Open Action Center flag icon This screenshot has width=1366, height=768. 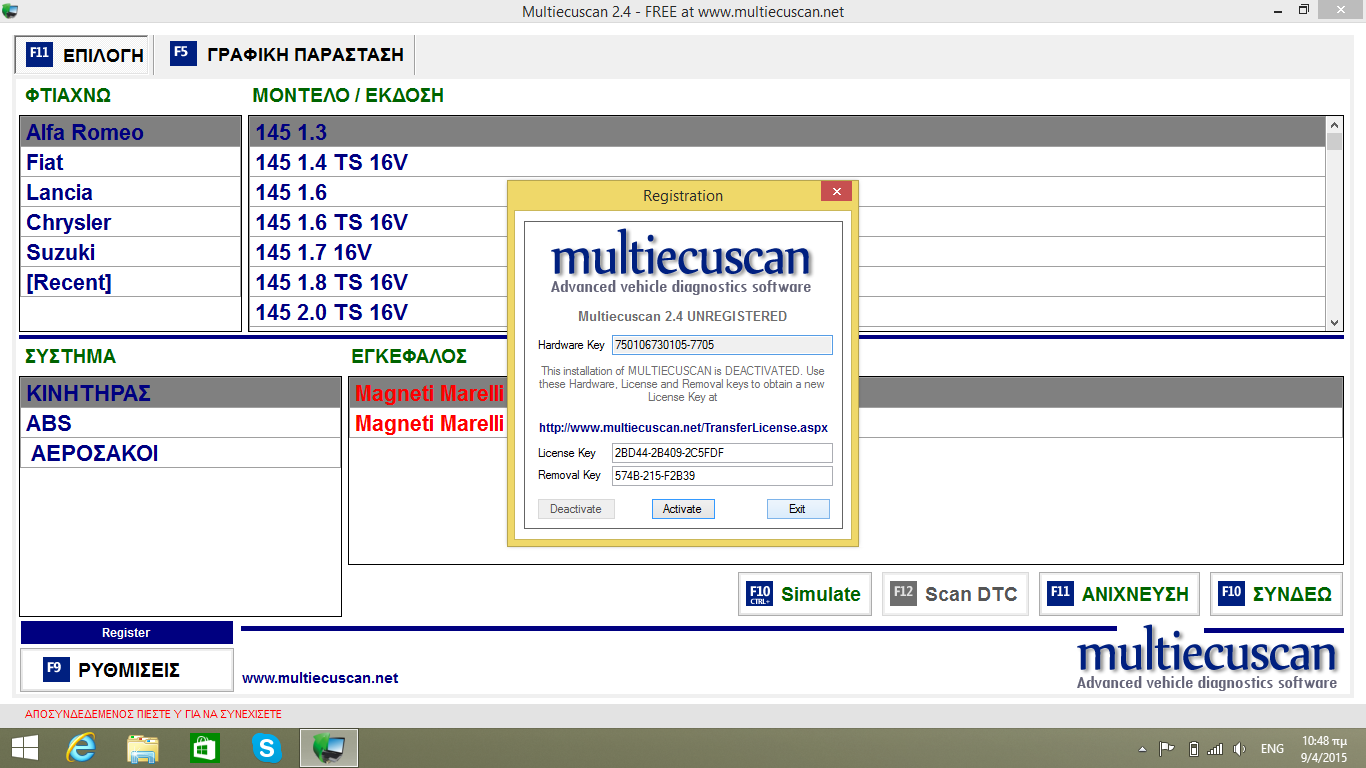point(1166,748)
